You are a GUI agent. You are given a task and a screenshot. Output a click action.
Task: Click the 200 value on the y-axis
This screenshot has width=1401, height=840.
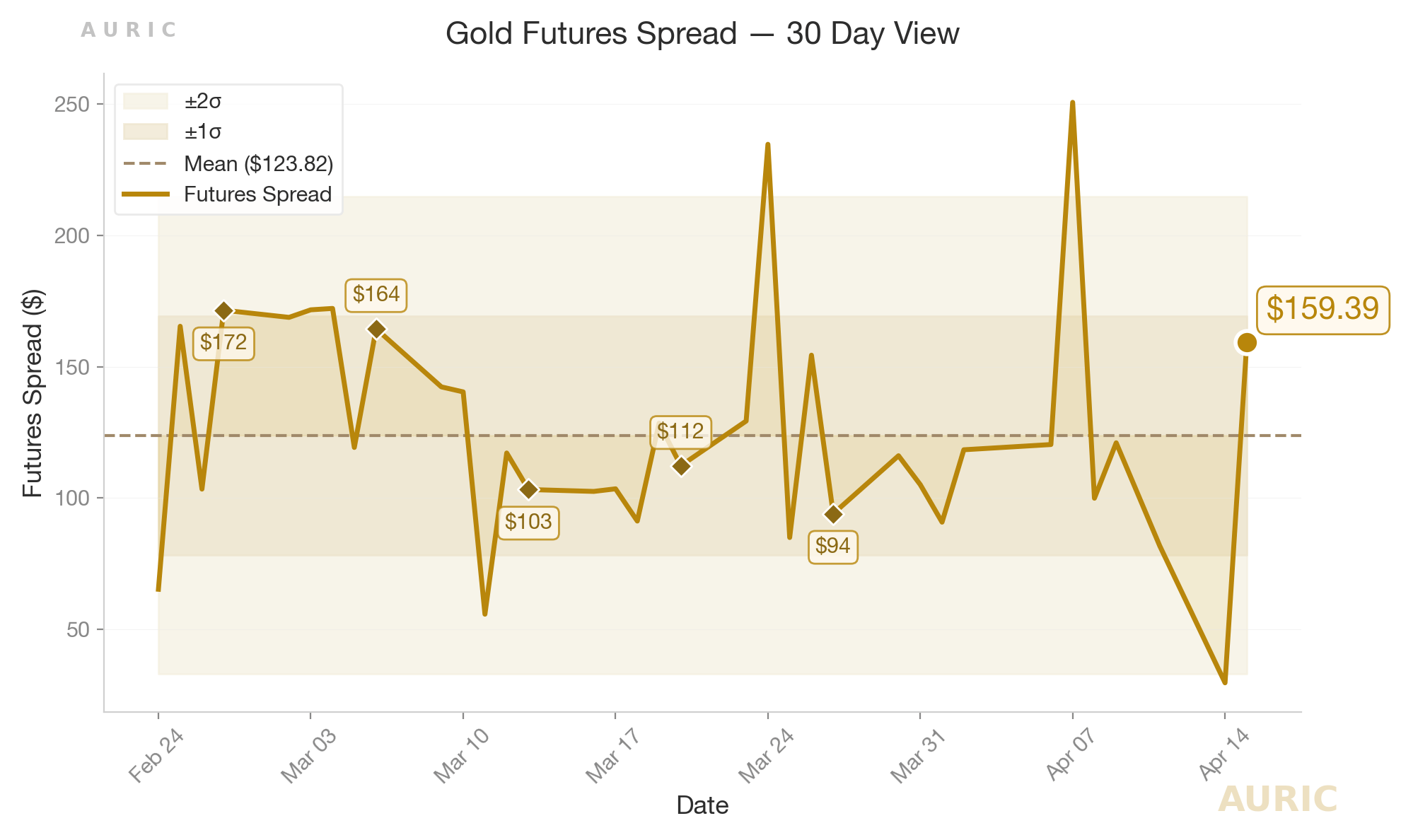pyautogui.click(x=72, y=235)
